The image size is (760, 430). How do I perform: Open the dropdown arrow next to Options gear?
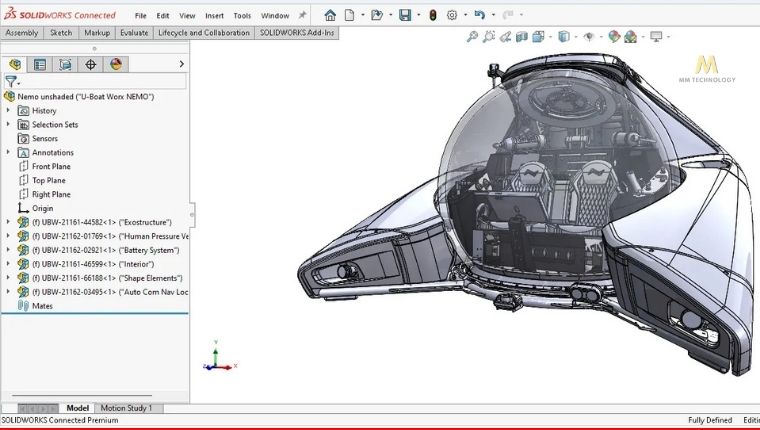(x=465, y=15)
